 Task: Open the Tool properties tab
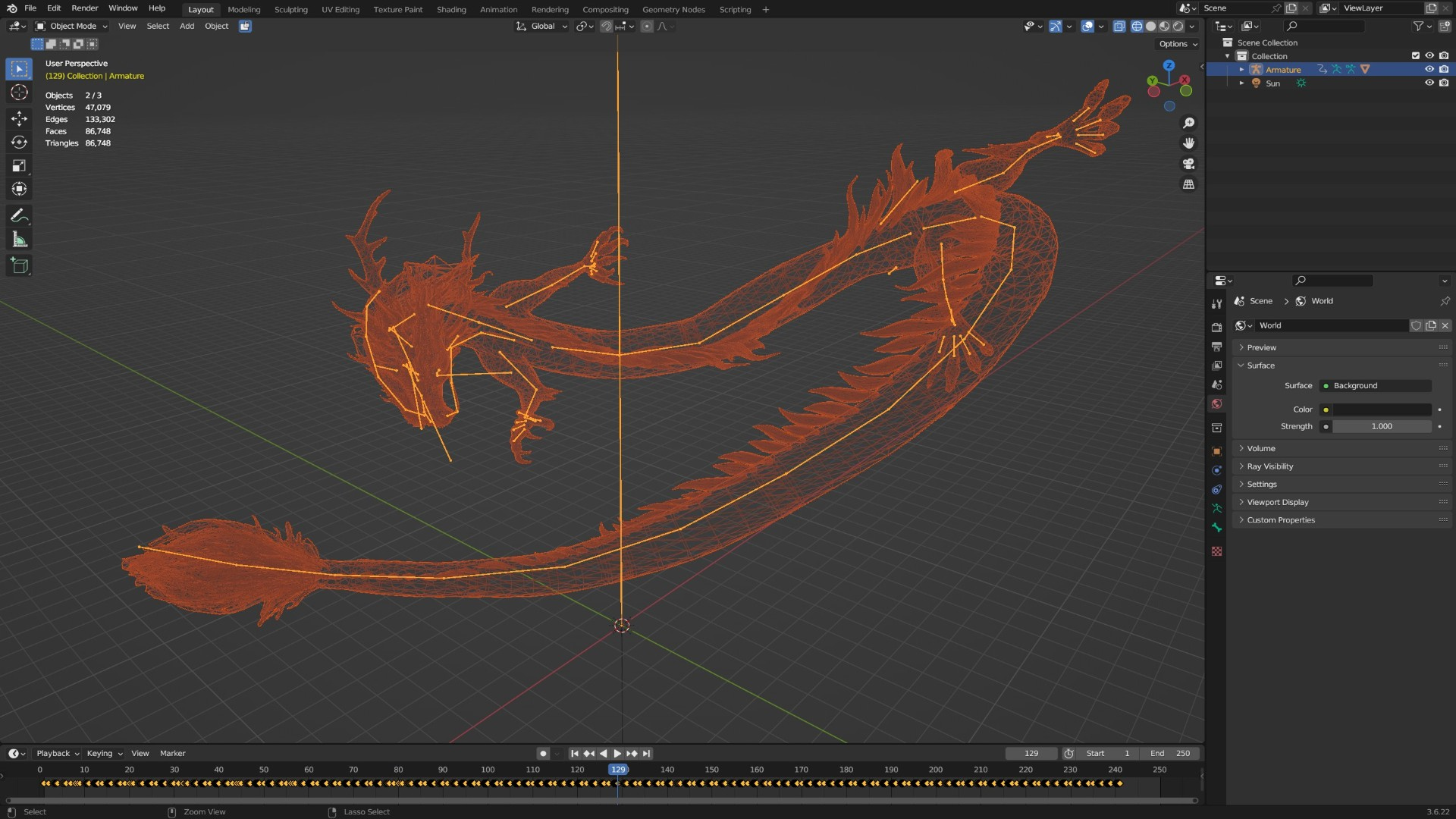[1216, 303]
